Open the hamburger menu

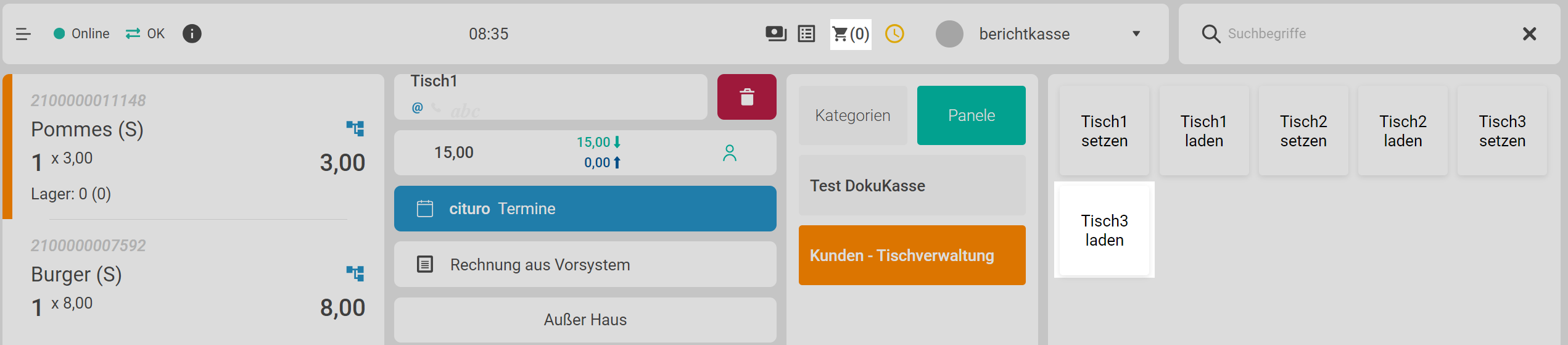point(23,34)
